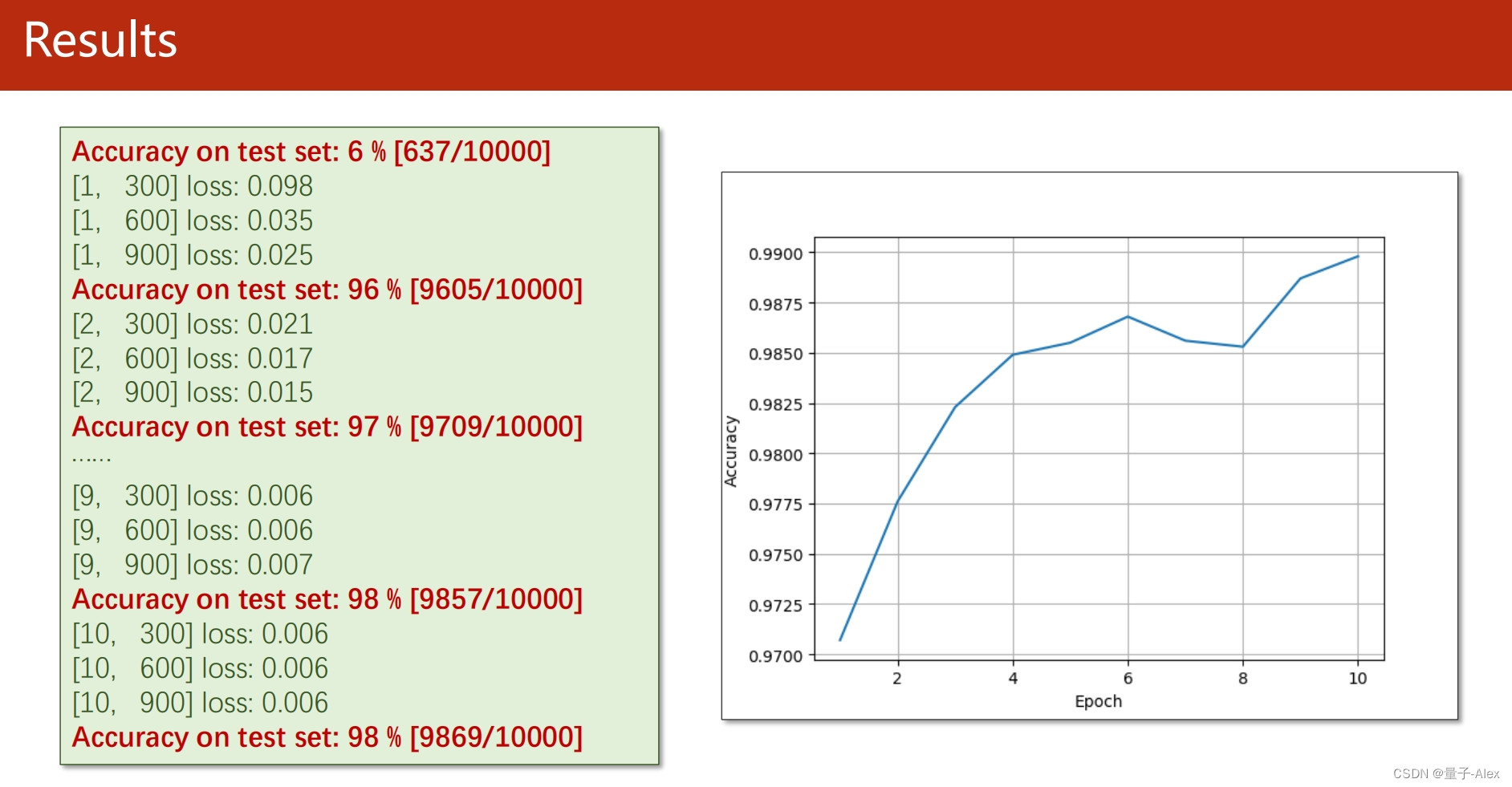Select 'Accuracy on test set: 98 % [9857/10000]'
The height and width of the screenshot is (787, 1512).
click(327, 599)
